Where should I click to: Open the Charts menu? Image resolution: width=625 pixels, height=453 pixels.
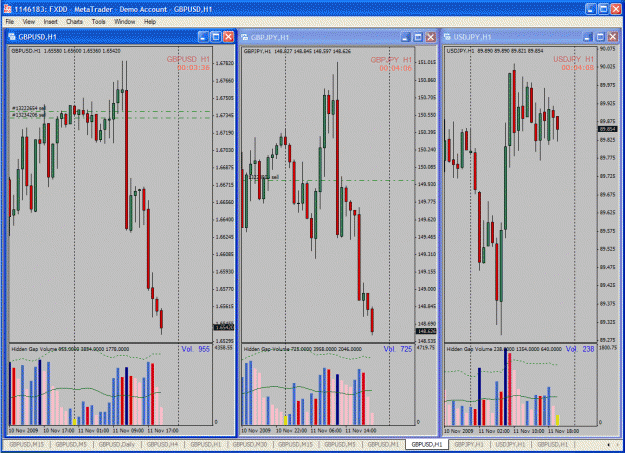click(74, 22)
